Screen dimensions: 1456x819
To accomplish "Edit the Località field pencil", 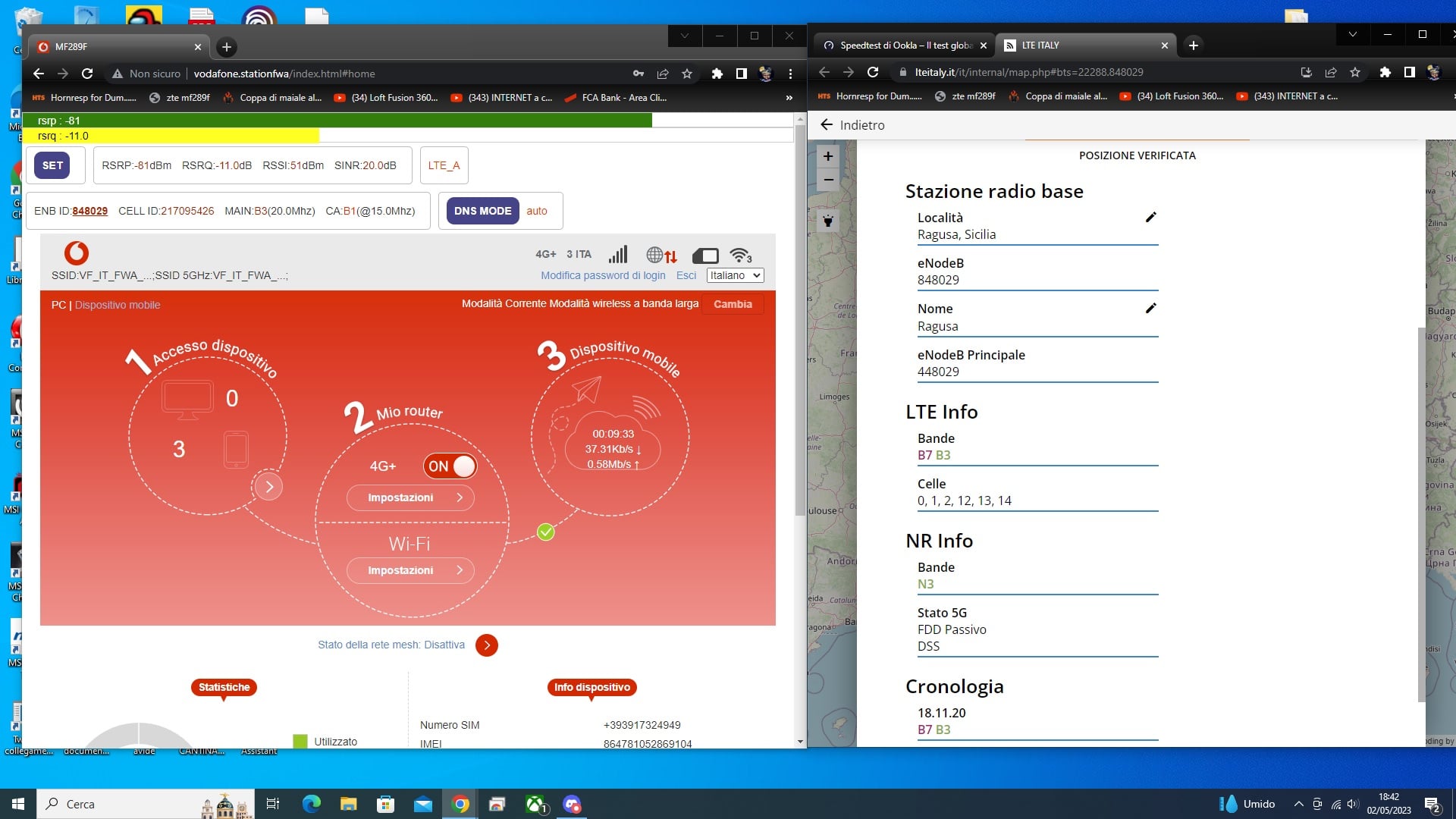I will [1150, 218].
